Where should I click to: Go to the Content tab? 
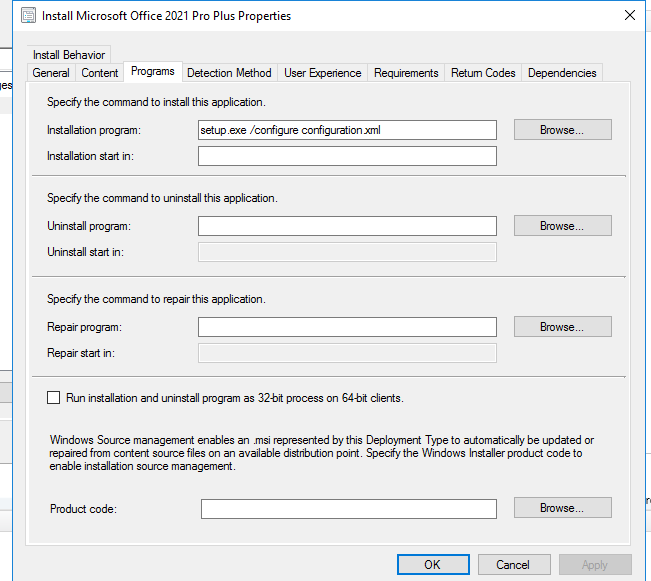click(100, 73)
